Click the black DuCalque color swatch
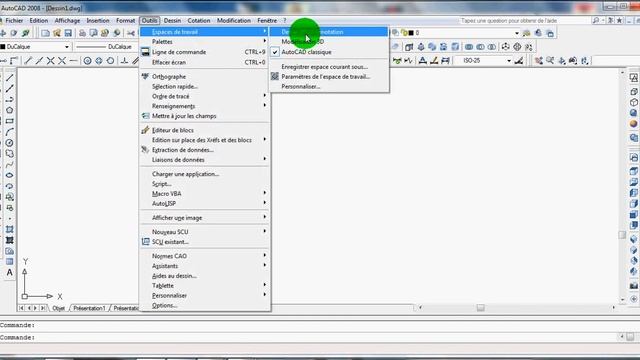The width and height of the screenshot is (640, 360). coord(3,47)
